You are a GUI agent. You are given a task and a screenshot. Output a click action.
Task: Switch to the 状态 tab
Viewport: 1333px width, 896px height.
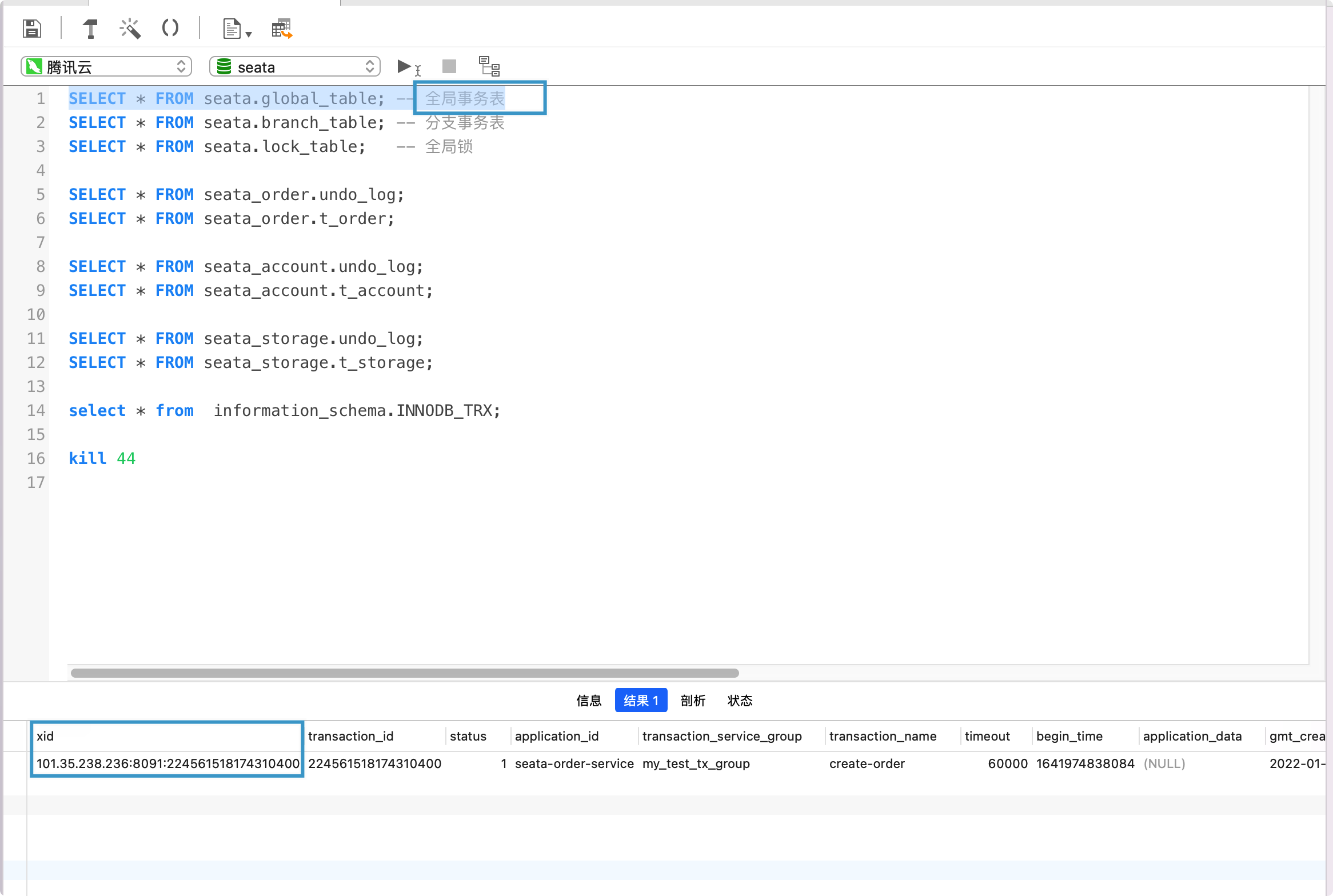pyautogui.click(x=740, y=701)
